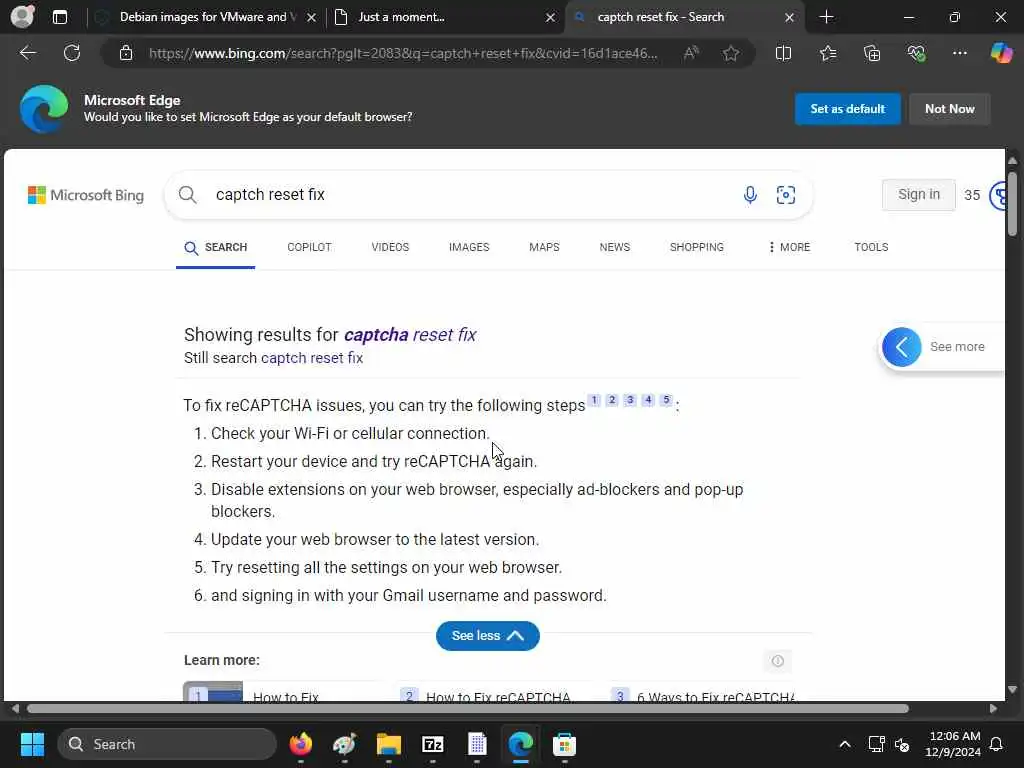1024x768 pixels.
Task: View site information lock icon
Action: coord(126,53)
